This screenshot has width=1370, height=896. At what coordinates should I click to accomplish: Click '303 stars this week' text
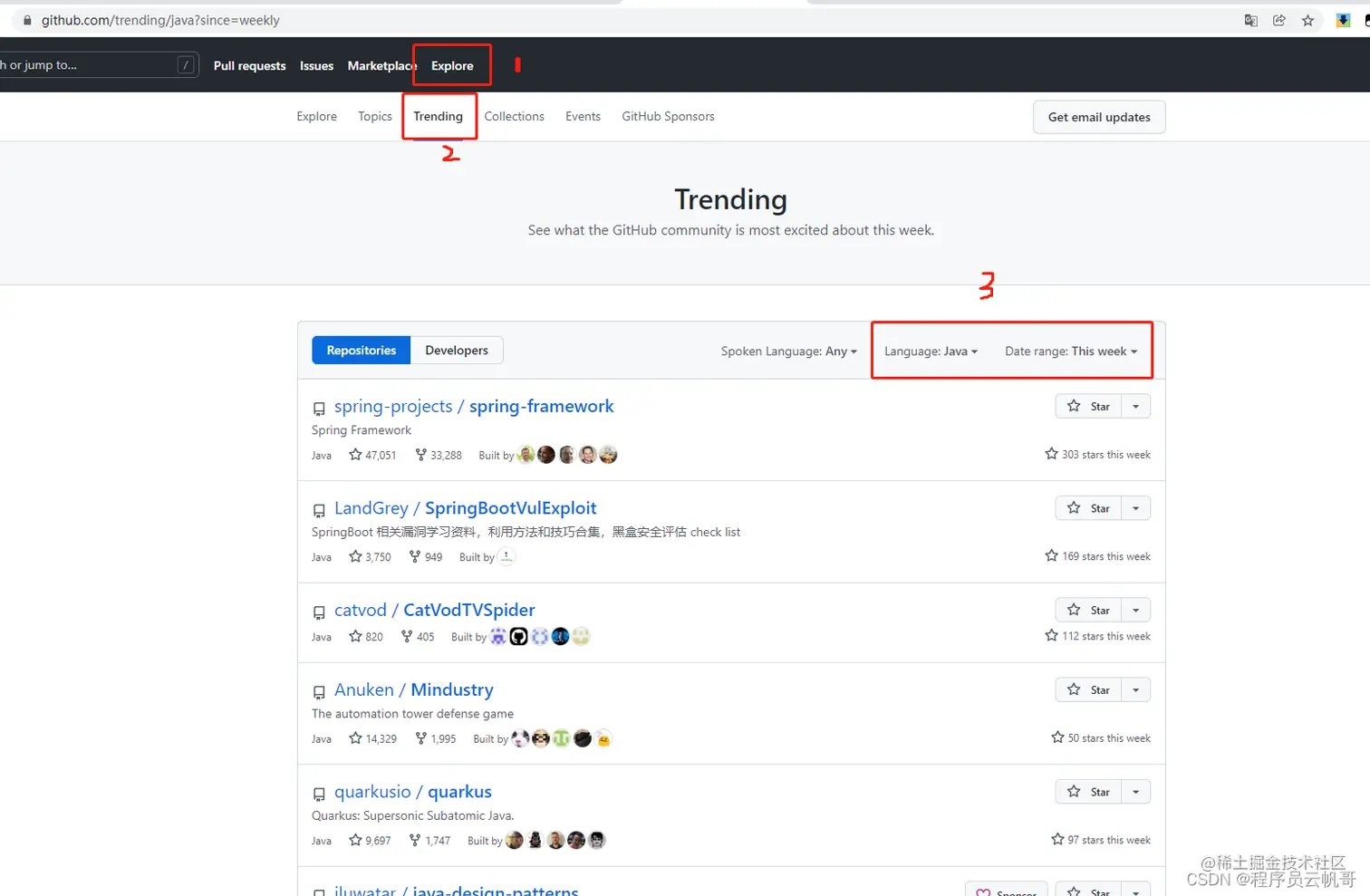click(1105, 455)
